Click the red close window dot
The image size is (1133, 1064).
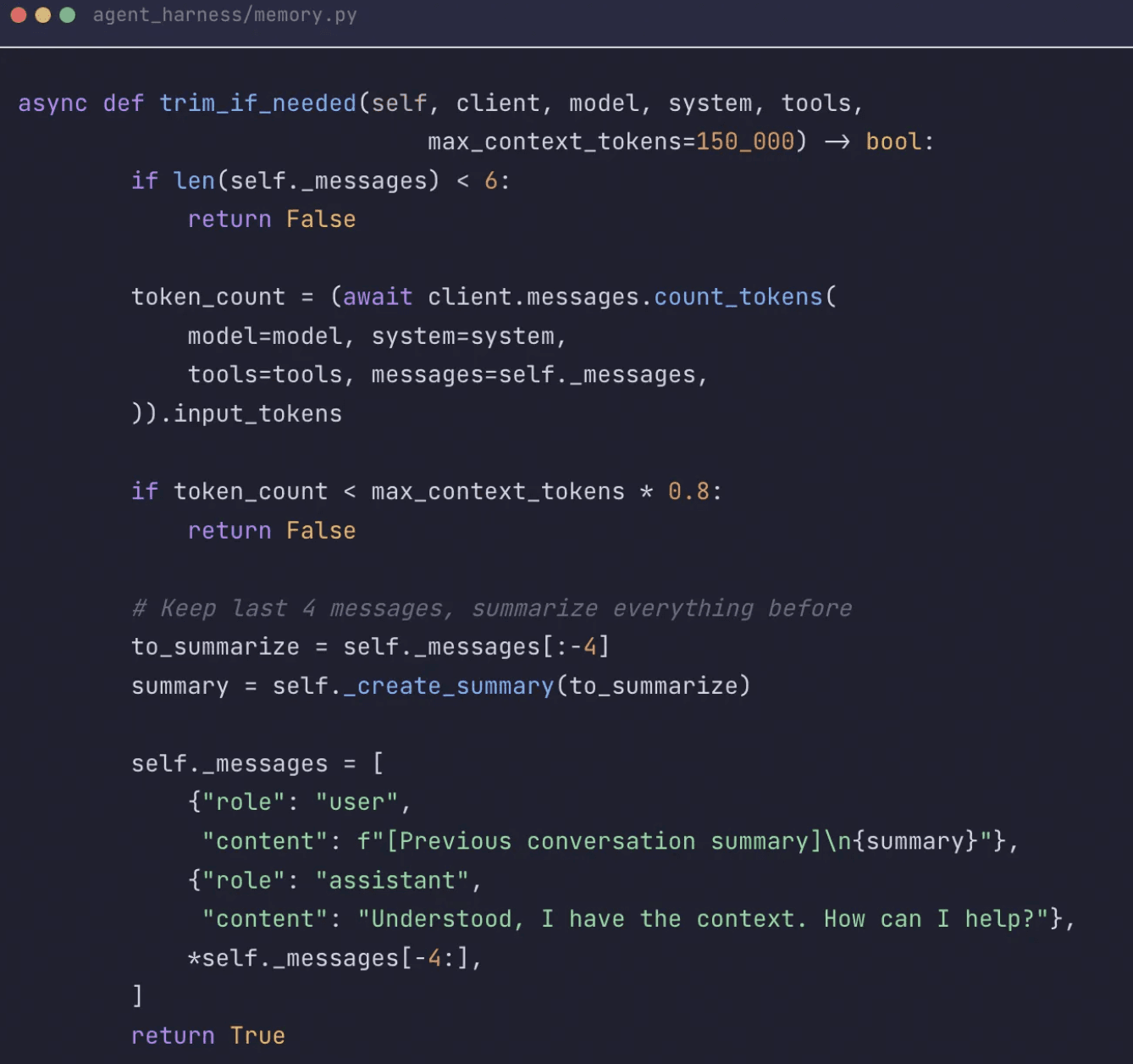(19, 15)
